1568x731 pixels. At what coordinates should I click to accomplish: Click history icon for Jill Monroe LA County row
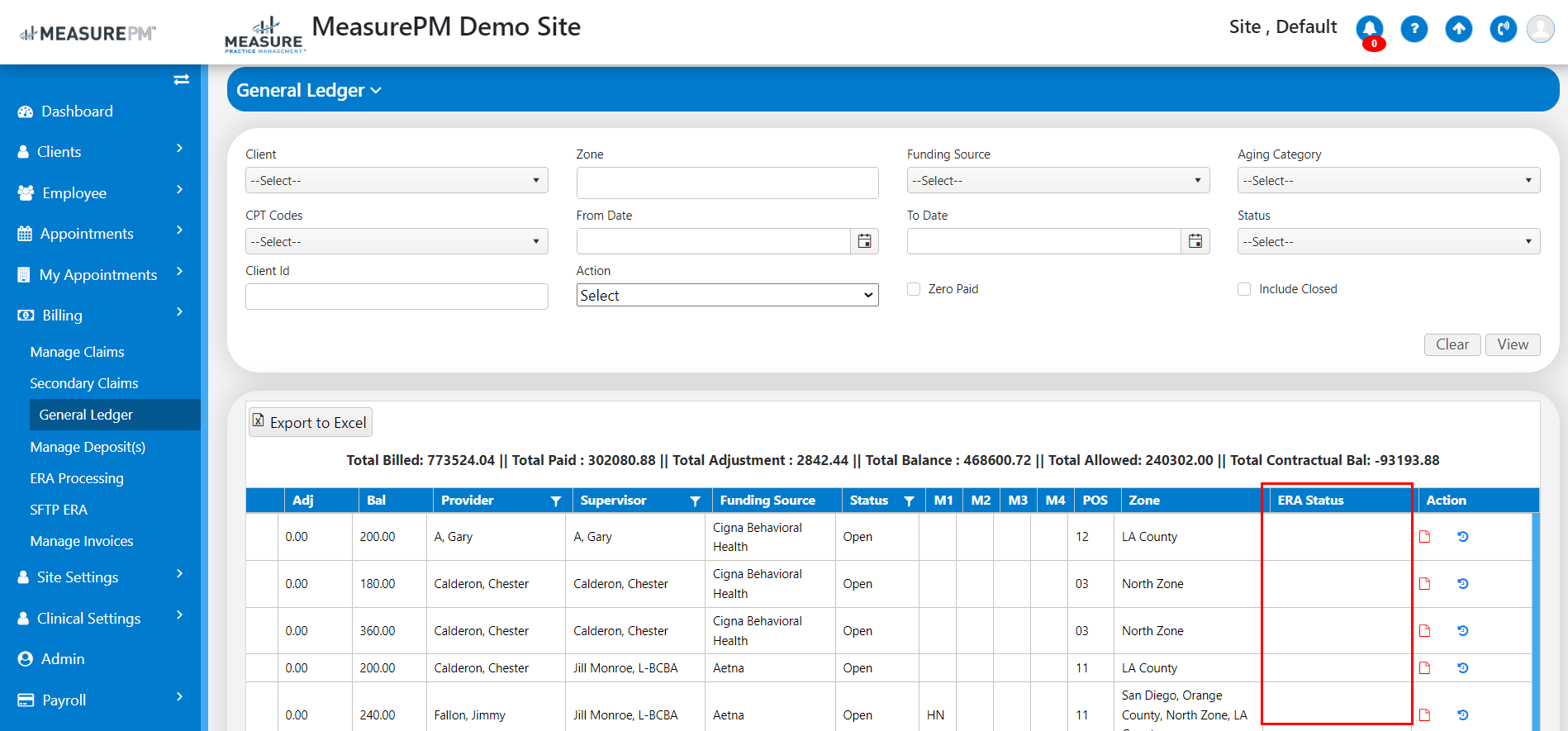[x=1463, y=668]
